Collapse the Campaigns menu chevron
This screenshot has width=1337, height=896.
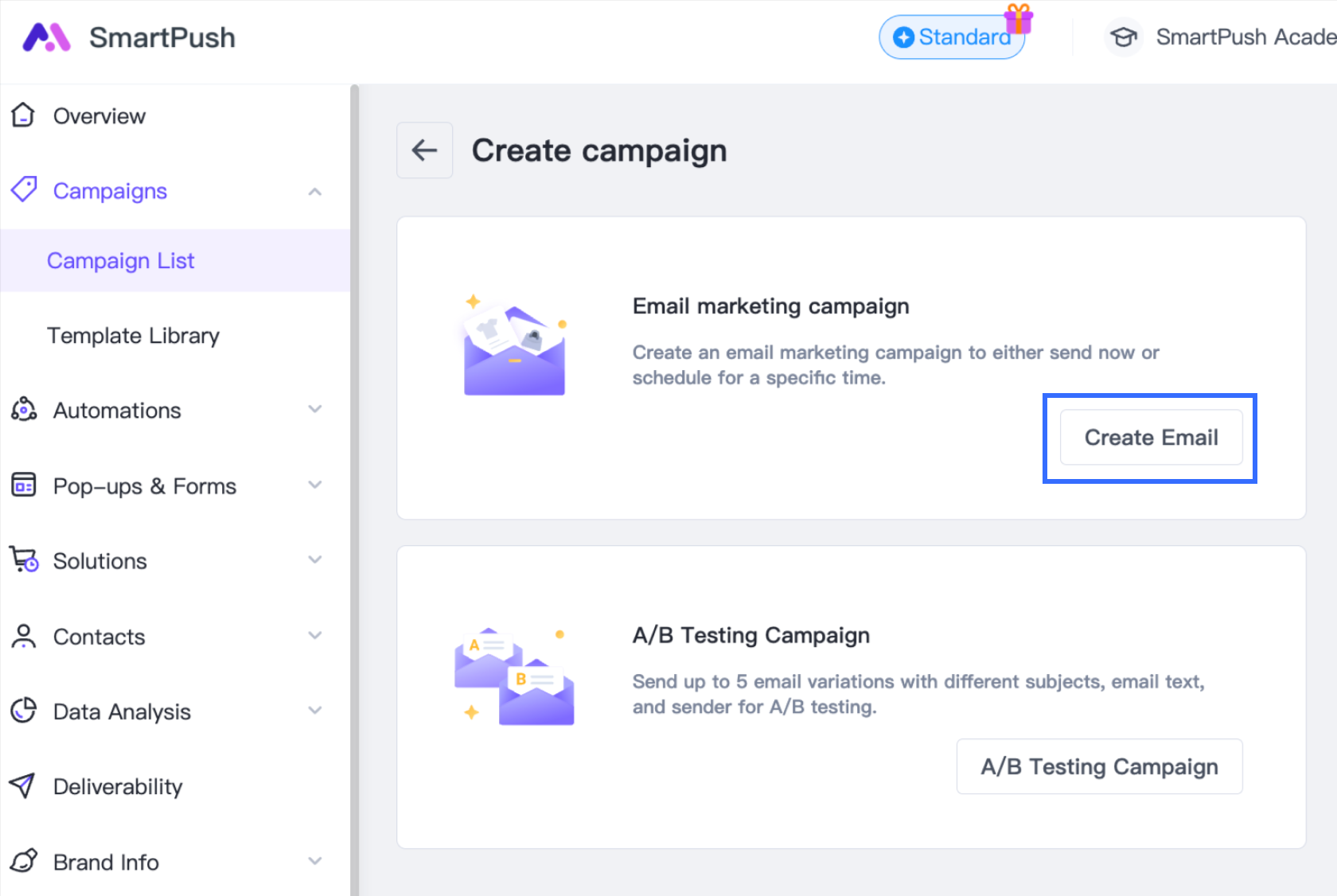tap(315, 192)
